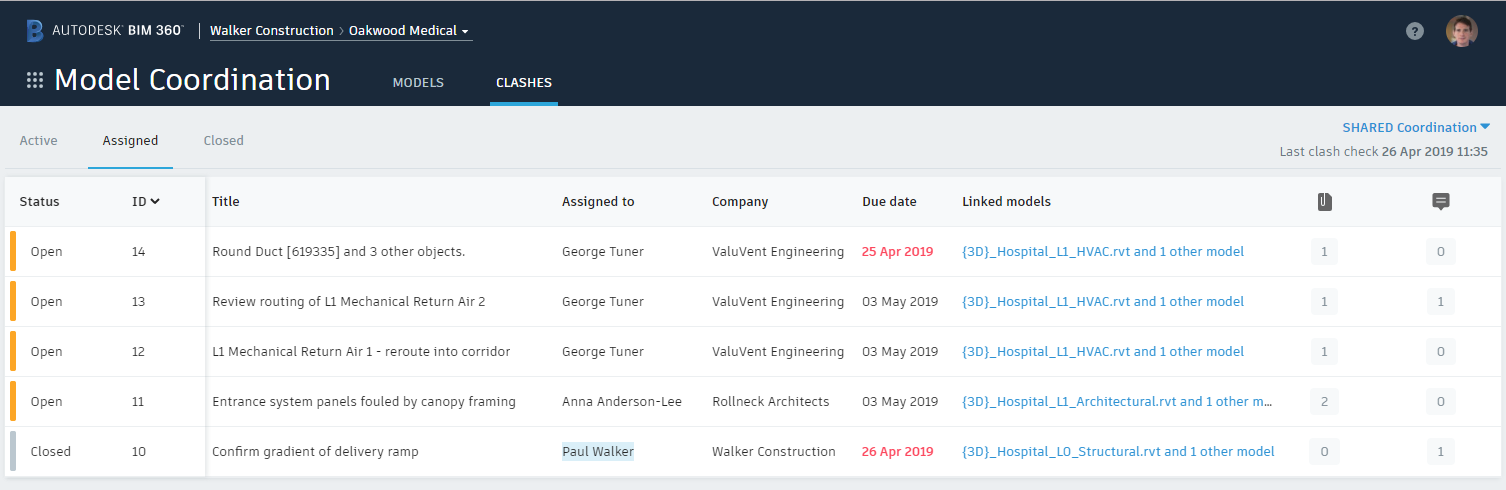Switch to the MODELS tab
This screenshot has height=490, width=1506.
418,83
